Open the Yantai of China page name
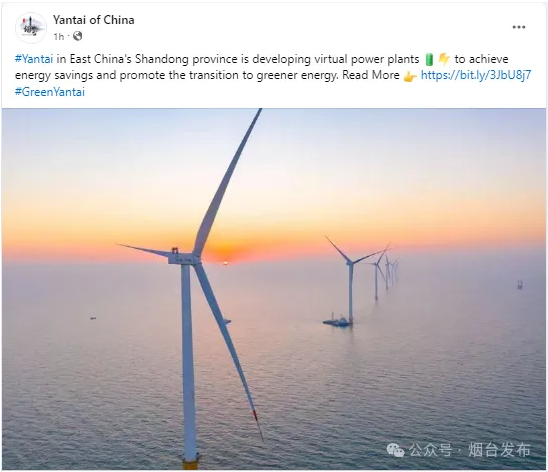The width and height of the screenshot is (548, 472). [94, 20]
